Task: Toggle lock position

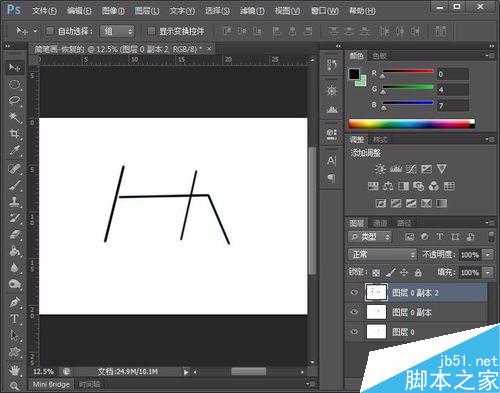Action: (x=404, y=273)
